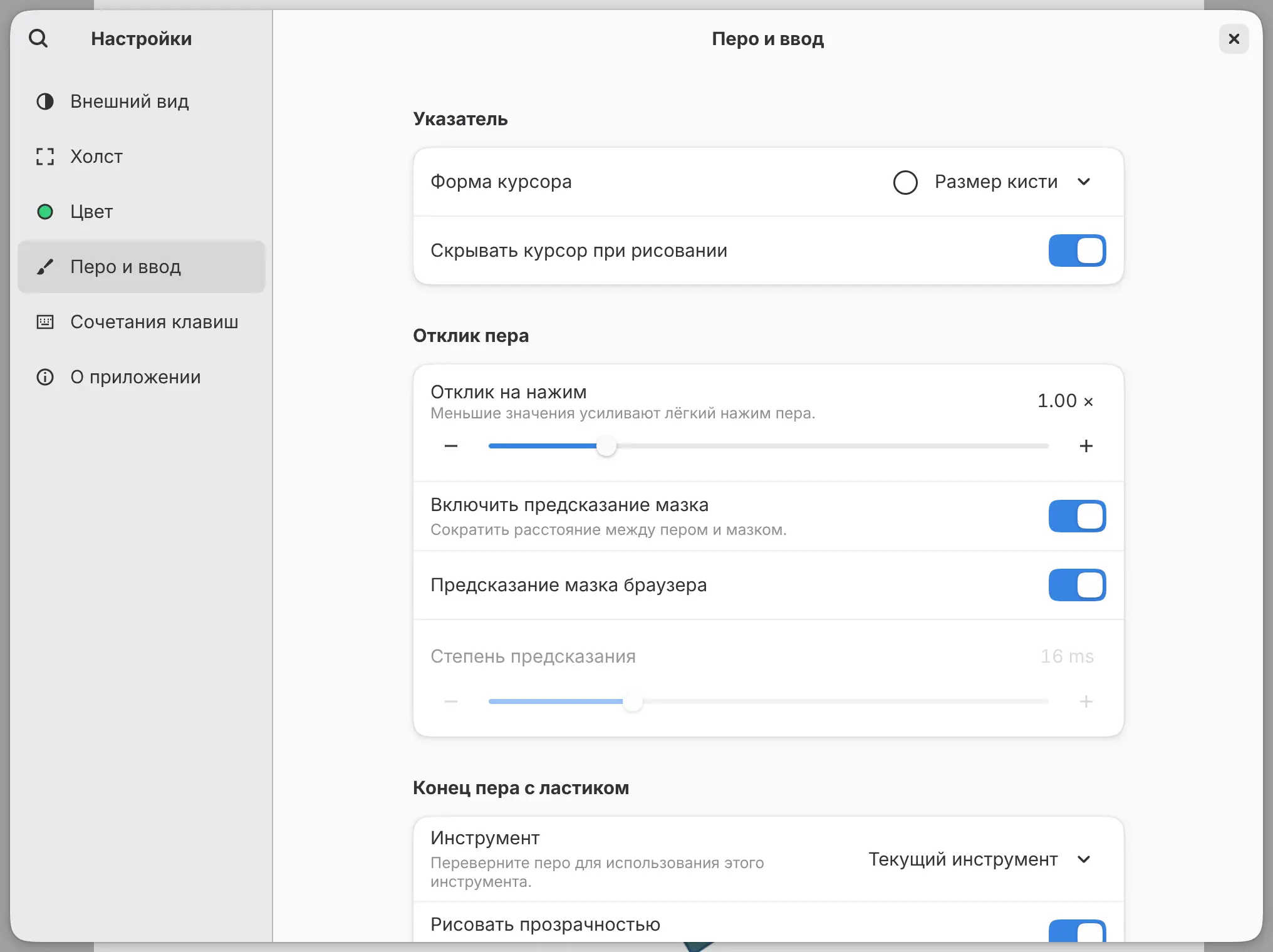The height and width of the screenshot is (952, 1273).
Task: Click the Холст frame icon
Action: (45, 157)
